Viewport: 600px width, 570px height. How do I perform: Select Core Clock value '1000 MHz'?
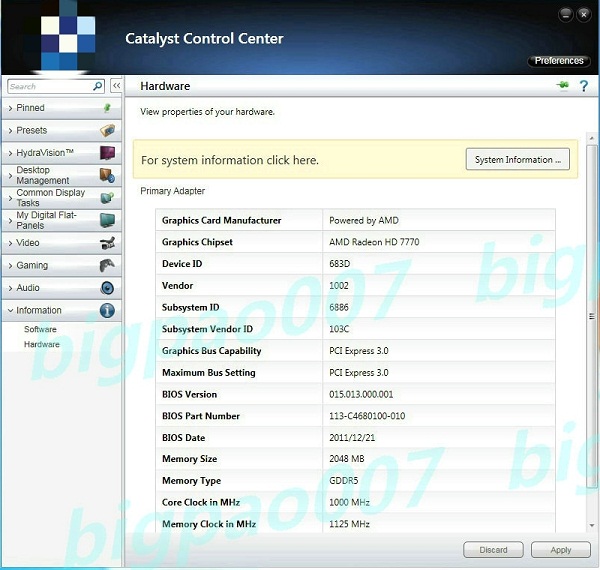click(x=349, y=502)
